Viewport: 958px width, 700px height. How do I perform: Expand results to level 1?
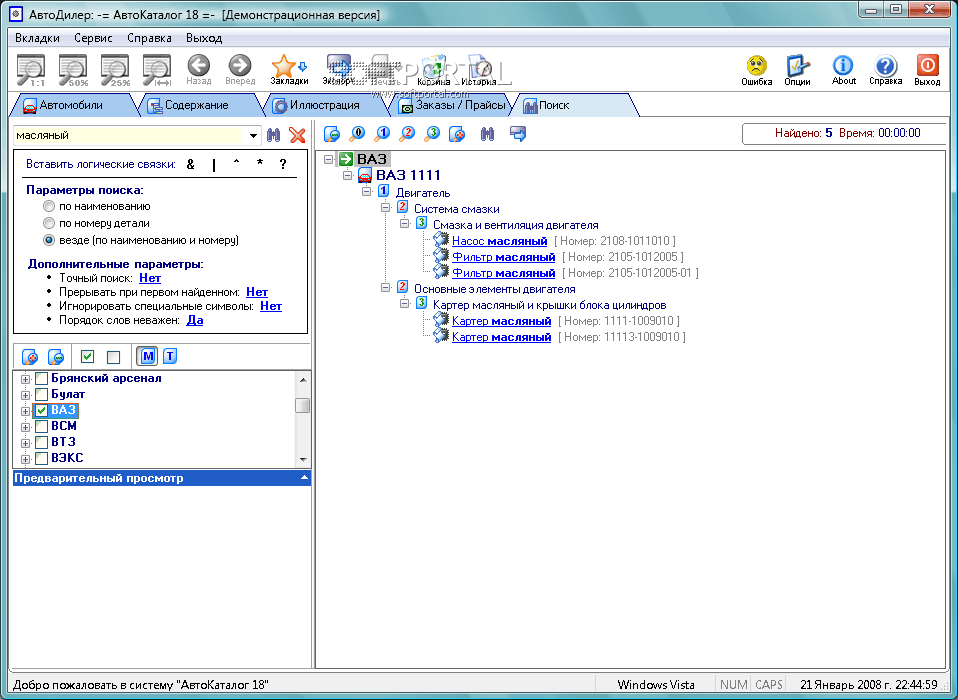point(382,133)
